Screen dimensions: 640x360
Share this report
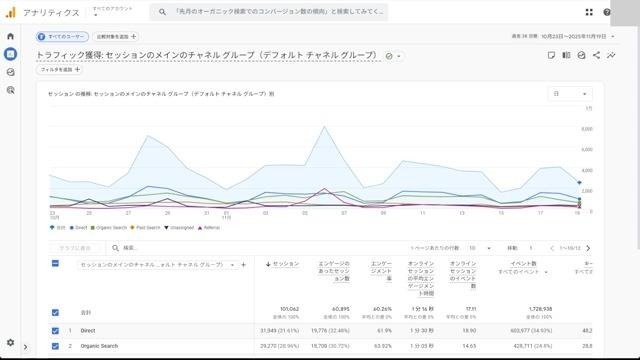596,55
